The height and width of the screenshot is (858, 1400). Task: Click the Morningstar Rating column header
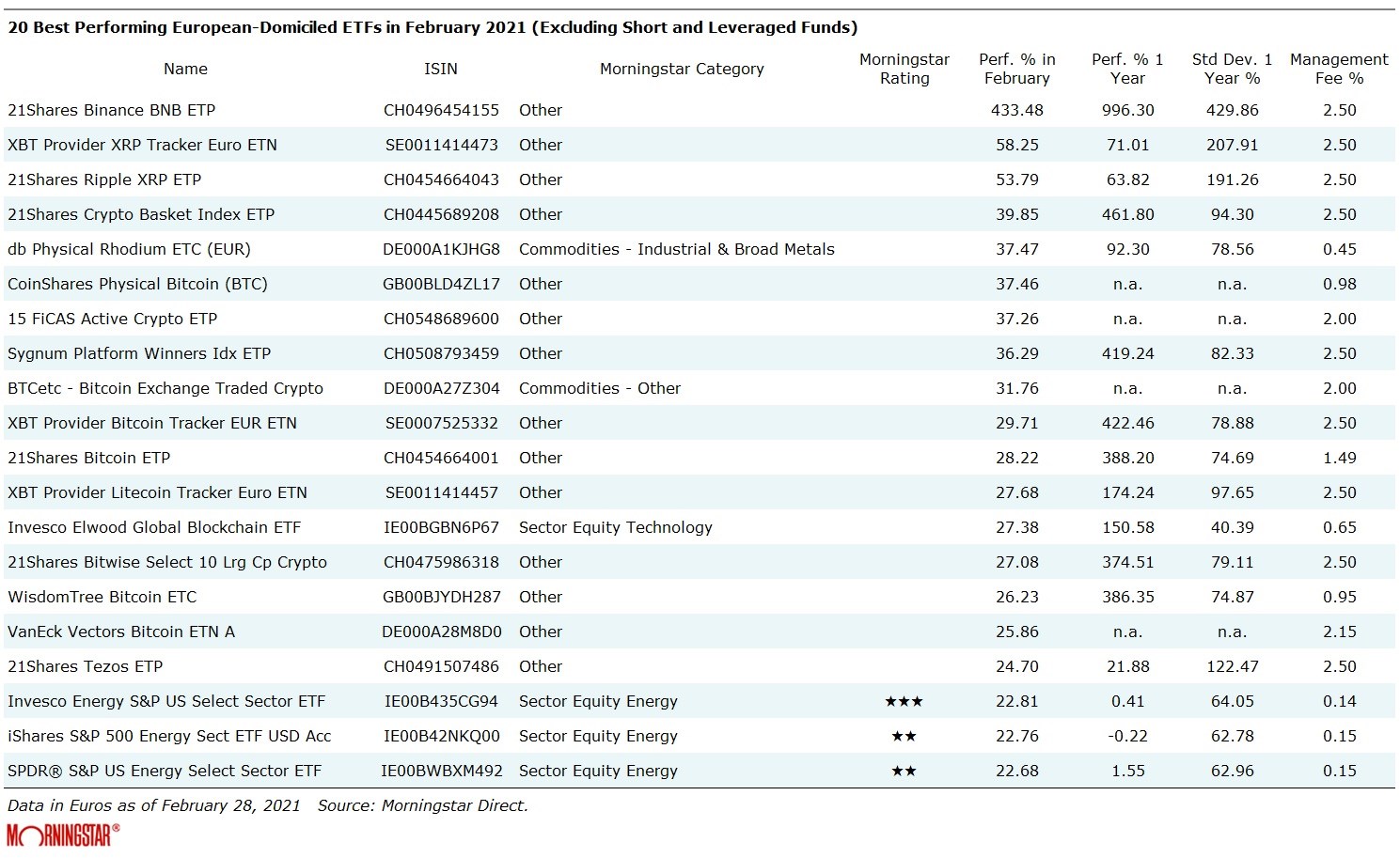click(904, 69)
